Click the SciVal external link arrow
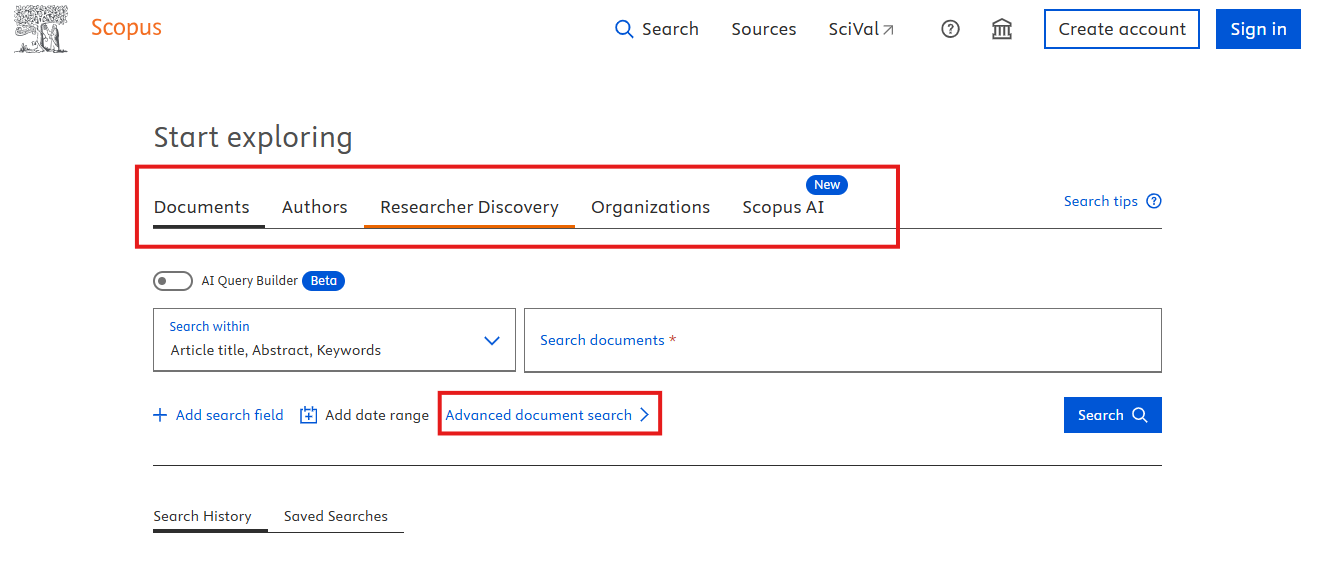The image size is (1318, 563). pyautogui.click(x=888, y=30)
